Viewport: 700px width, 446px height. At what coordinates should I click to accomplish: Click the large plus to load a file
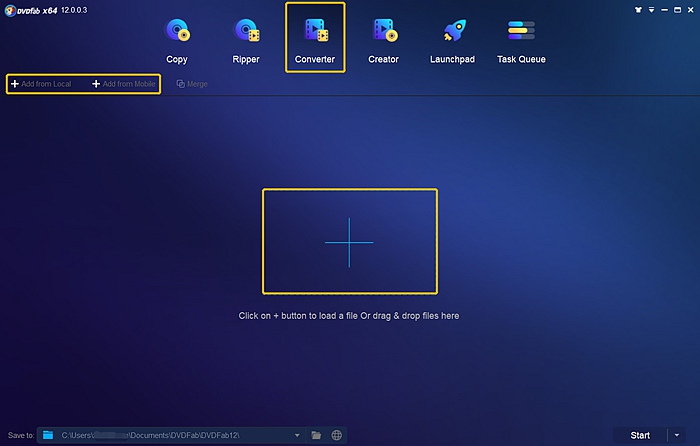point(349,242)
